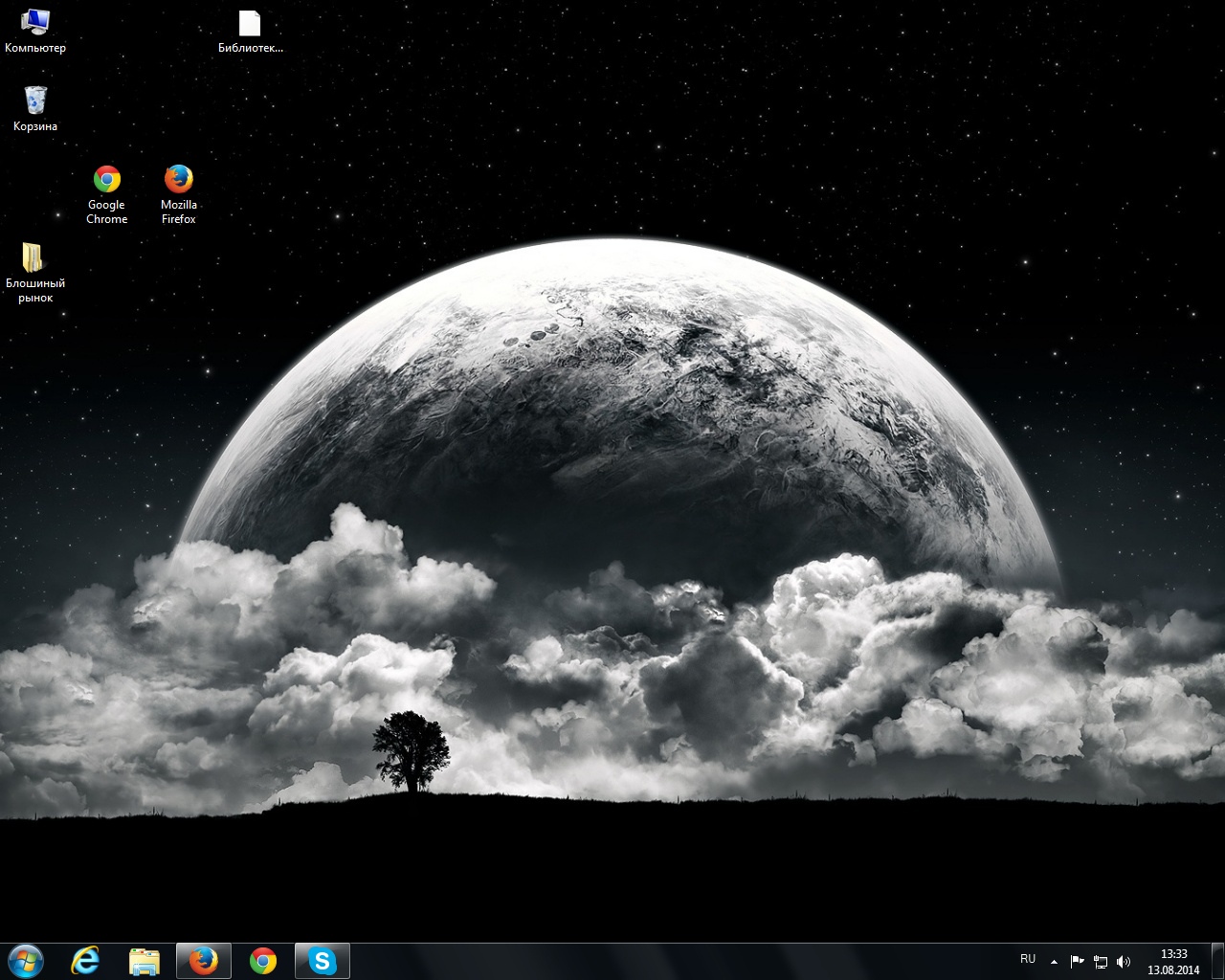This screenshot has height=980, width=1225.
Task: Open the RU language selector
Action: point(1028,959)
